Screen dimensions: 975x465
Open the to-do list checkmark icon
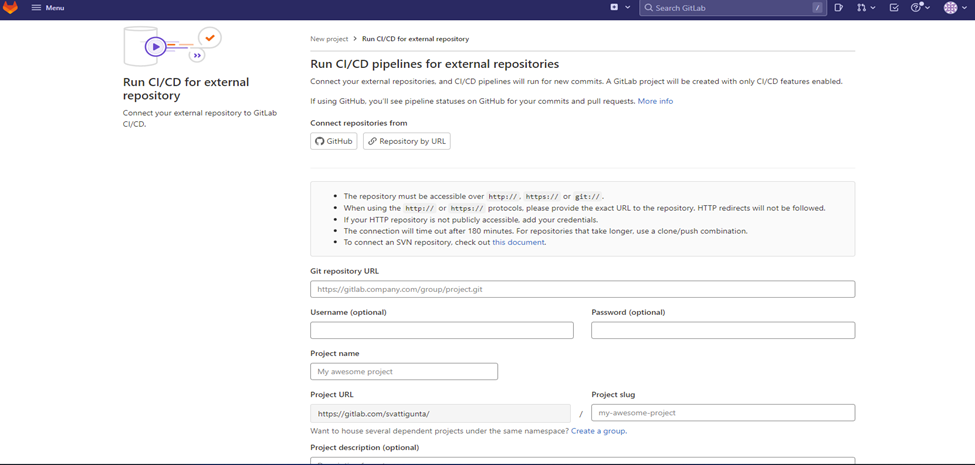point(894,7)
